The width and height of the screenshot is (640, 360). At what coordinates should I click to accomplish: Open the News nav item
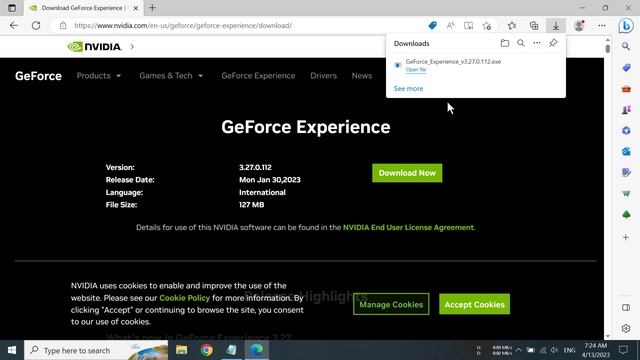(362, 76)
